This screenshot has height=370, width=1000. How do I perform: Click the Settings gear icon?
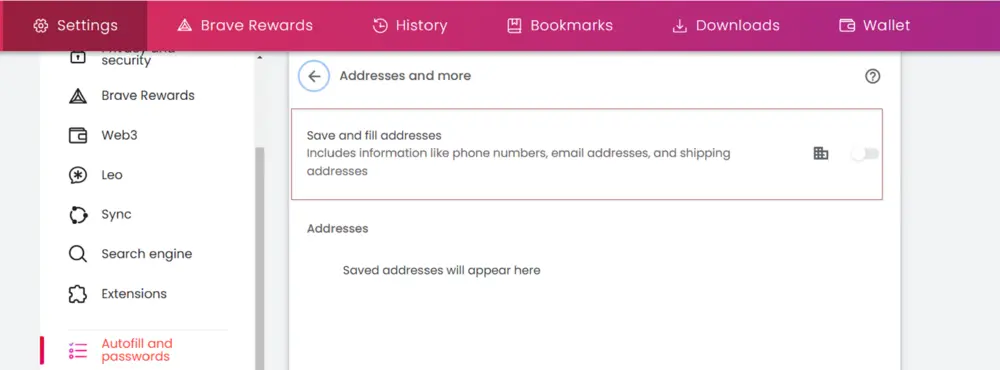pyautogui.click(x=41, y=26)
